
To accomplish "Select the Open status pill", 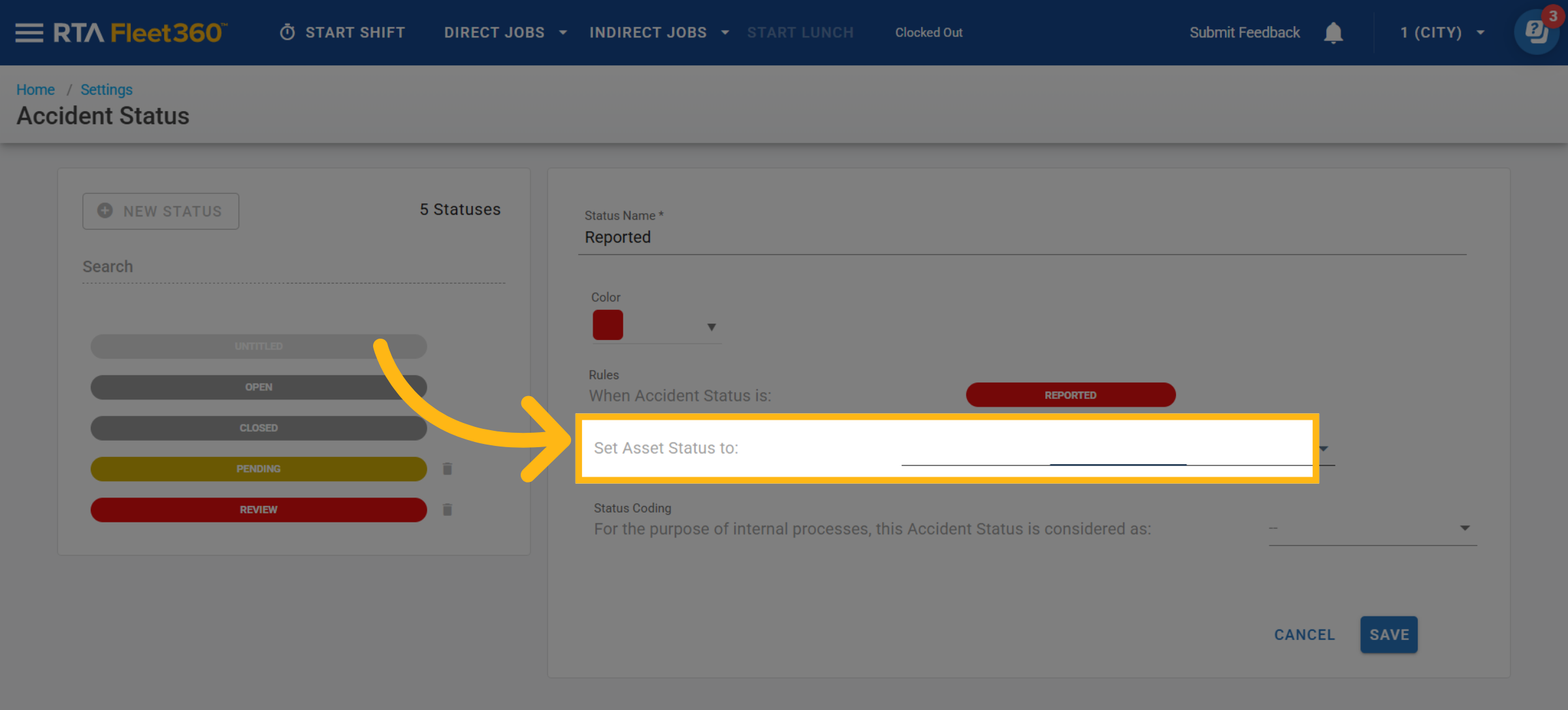I will tap(259, 387).
